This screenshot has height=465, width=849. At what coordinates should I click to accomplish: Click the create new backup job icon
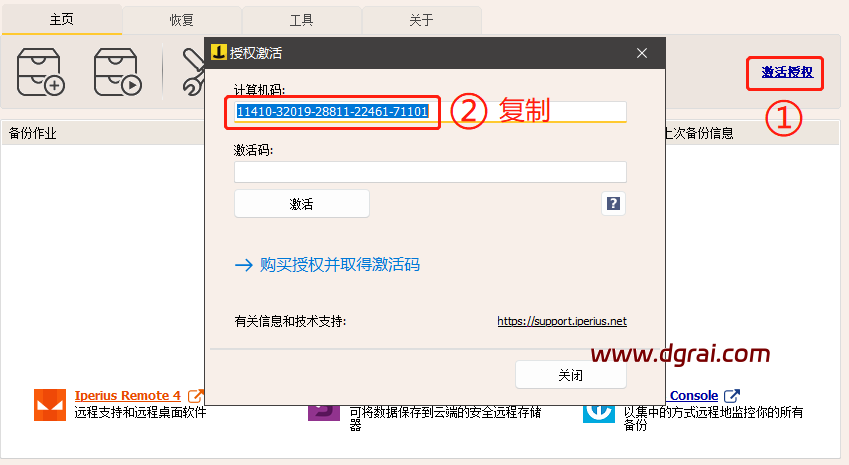[x=41, y=72]
